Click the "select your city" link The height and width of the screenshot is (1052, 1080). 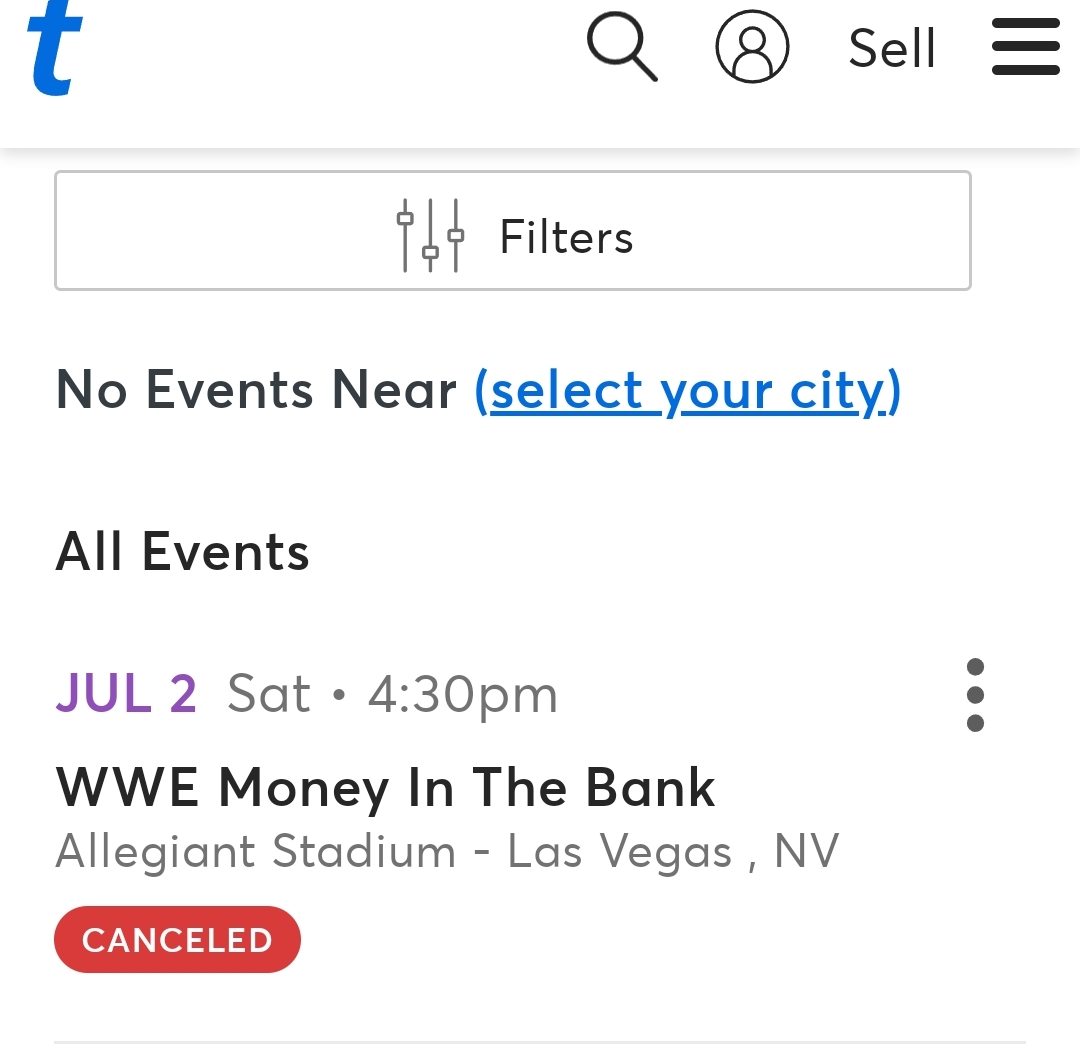[x=688, y=389]
